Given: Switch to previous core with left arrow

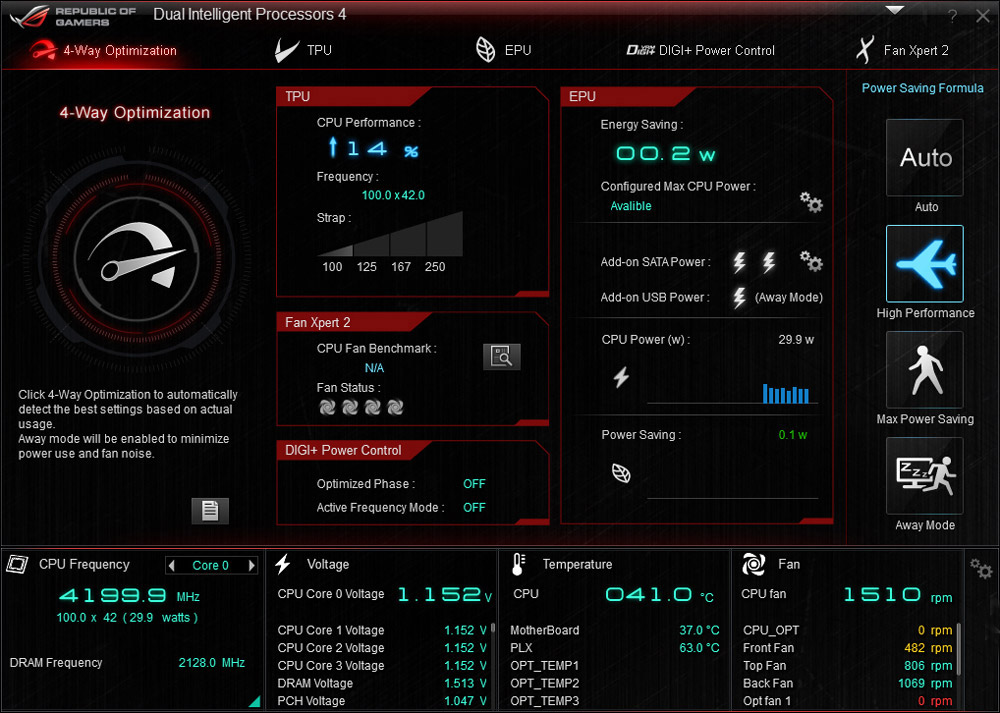Looking at the screenshot, I should (171, 565).
